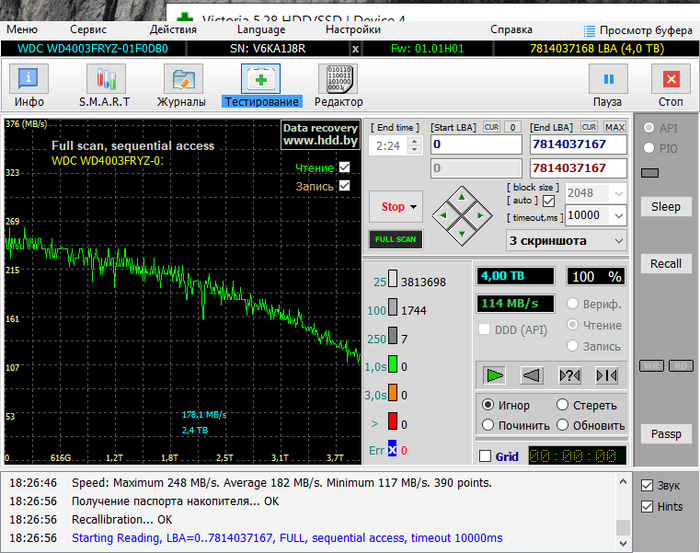Toggle the Чтение graph checkbox
700x553 pixels.
pos(345,168)
